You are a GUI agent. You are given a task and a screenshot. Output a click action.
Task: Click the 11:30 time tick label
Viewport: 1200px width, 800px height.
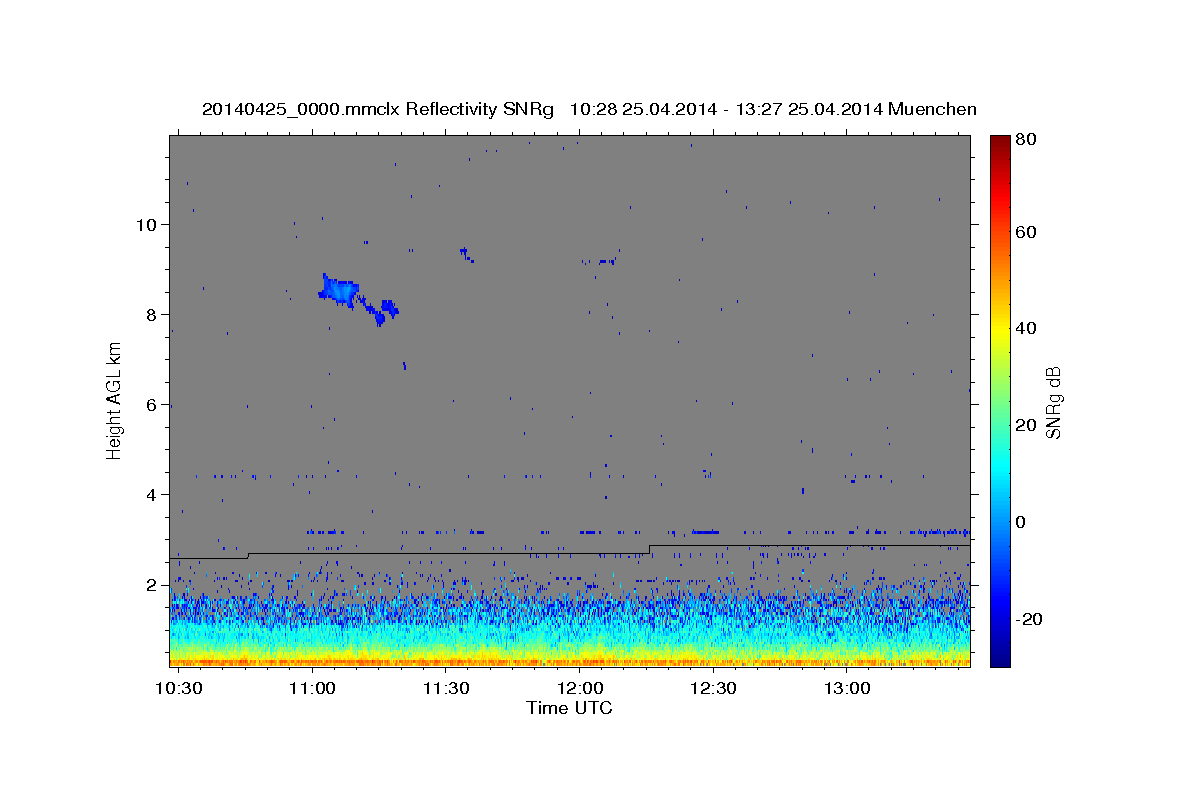(x=446, y=689)
